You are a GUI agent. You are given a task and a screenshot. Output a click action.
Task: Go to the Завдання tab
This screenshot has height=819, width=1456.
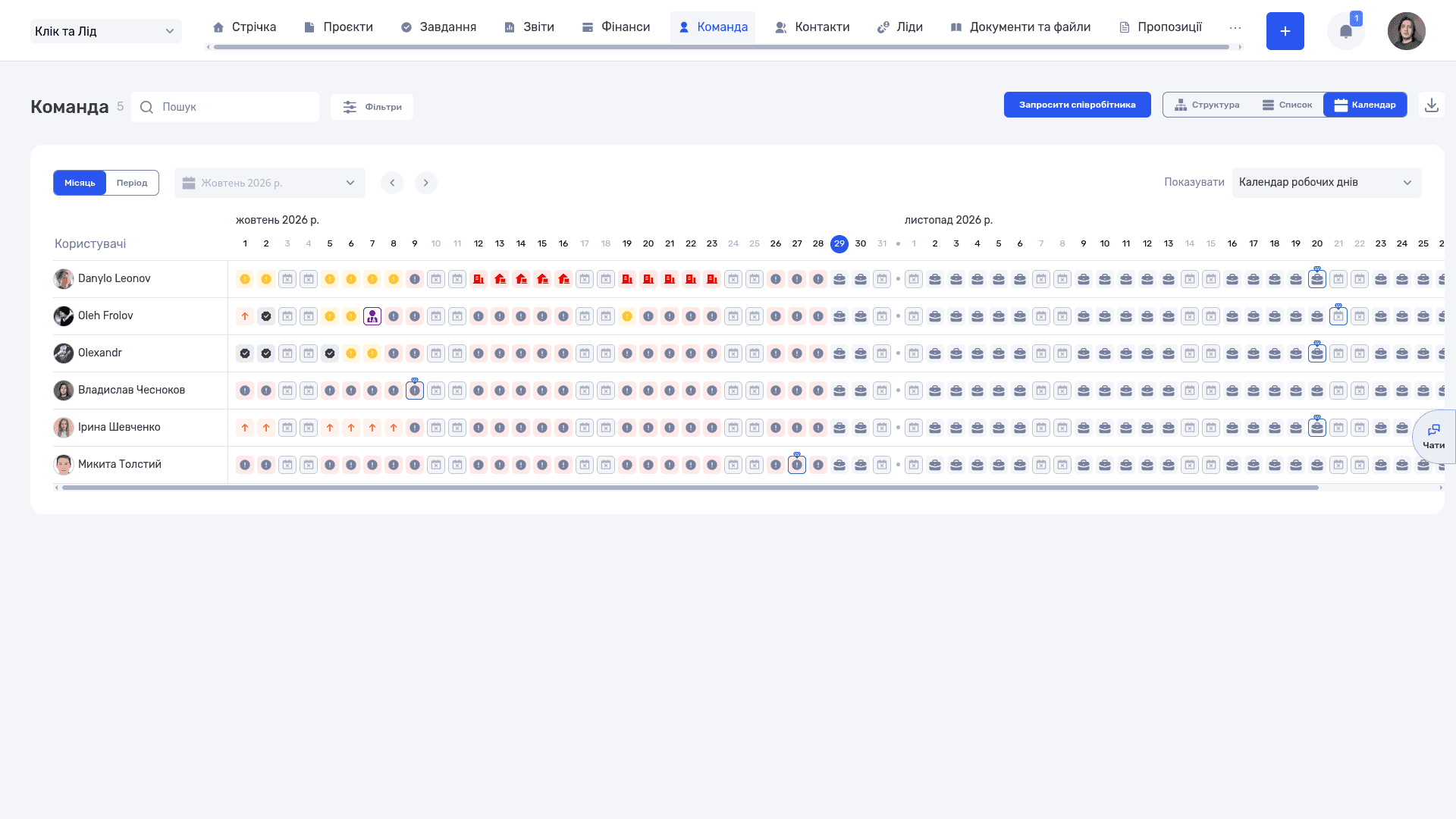tap(439, 27)
